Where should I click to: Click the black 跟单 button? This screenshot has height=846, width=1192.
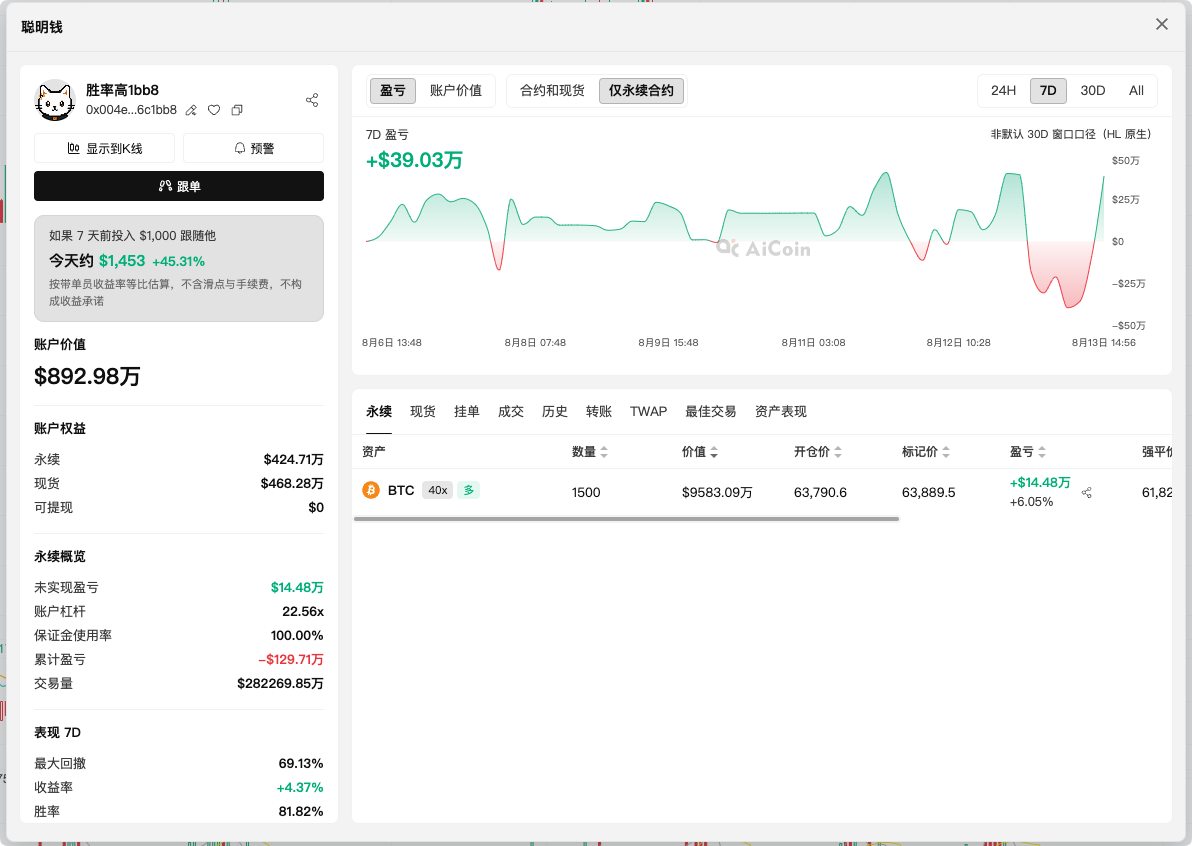click(179, 186)
